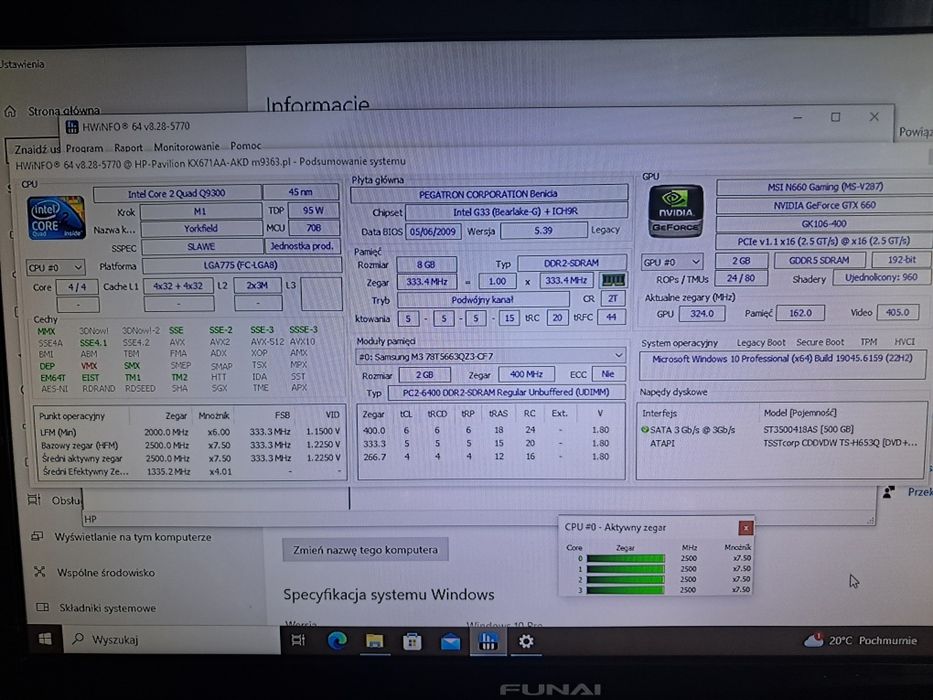Image resolution: width=933 pixels, height=700 pixels.
Task: Click the NVIDIA GeForce GTX 660 field
Action: click(x=825, y=205)
